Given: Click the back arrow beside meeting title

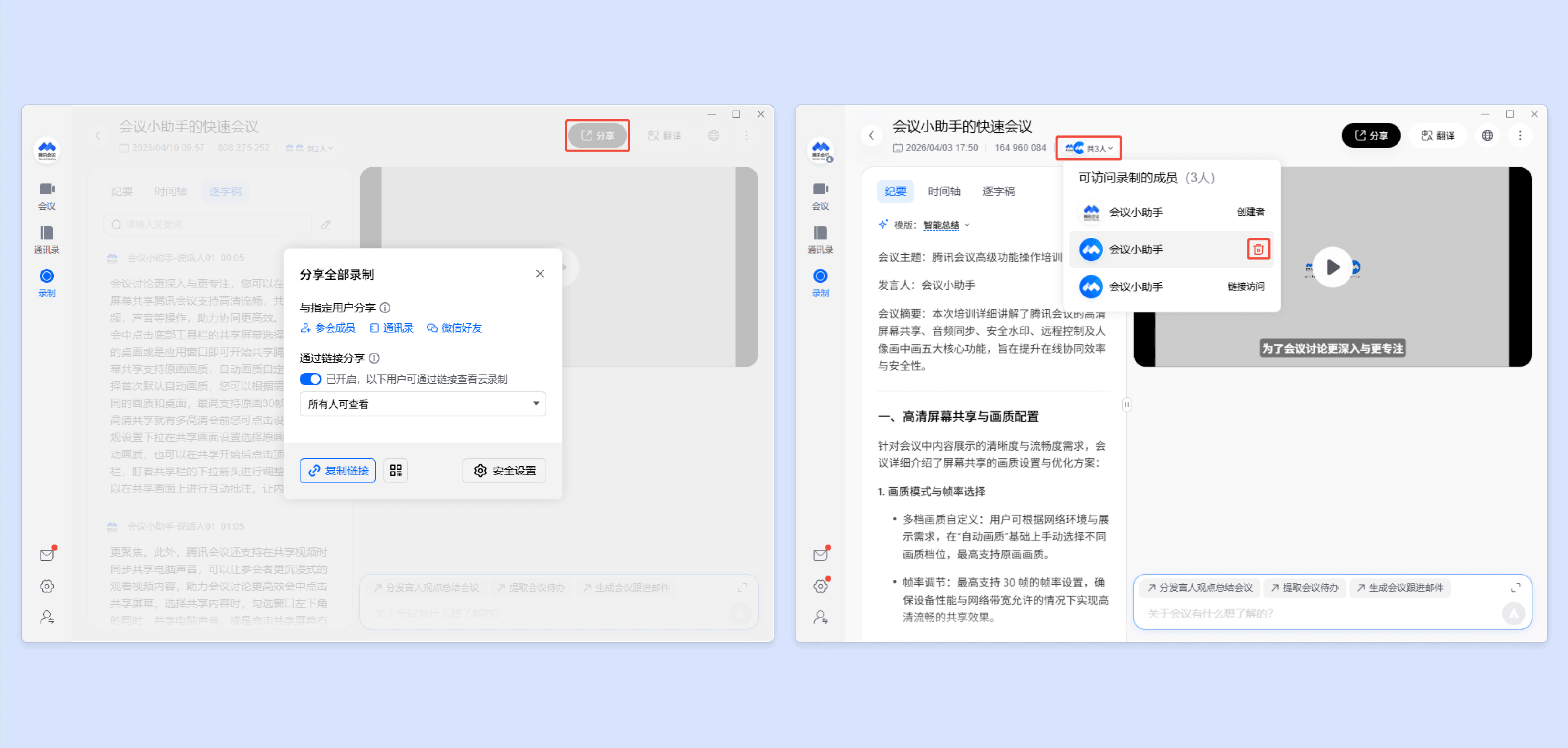Looking at the screenshot, I should click(871, 135).
